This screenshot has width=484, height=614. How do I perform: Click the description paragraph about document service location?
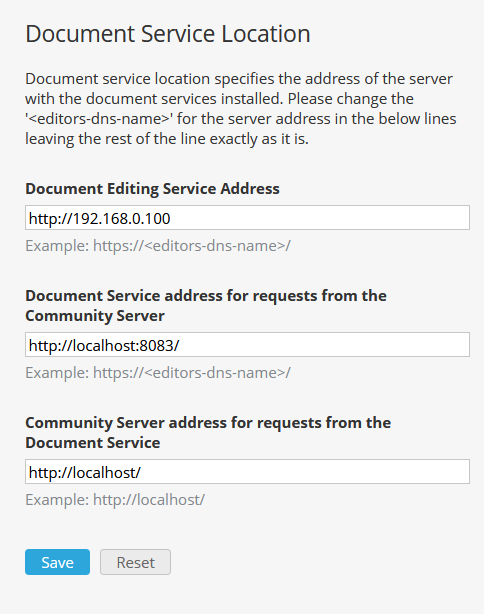coord(240,109)
